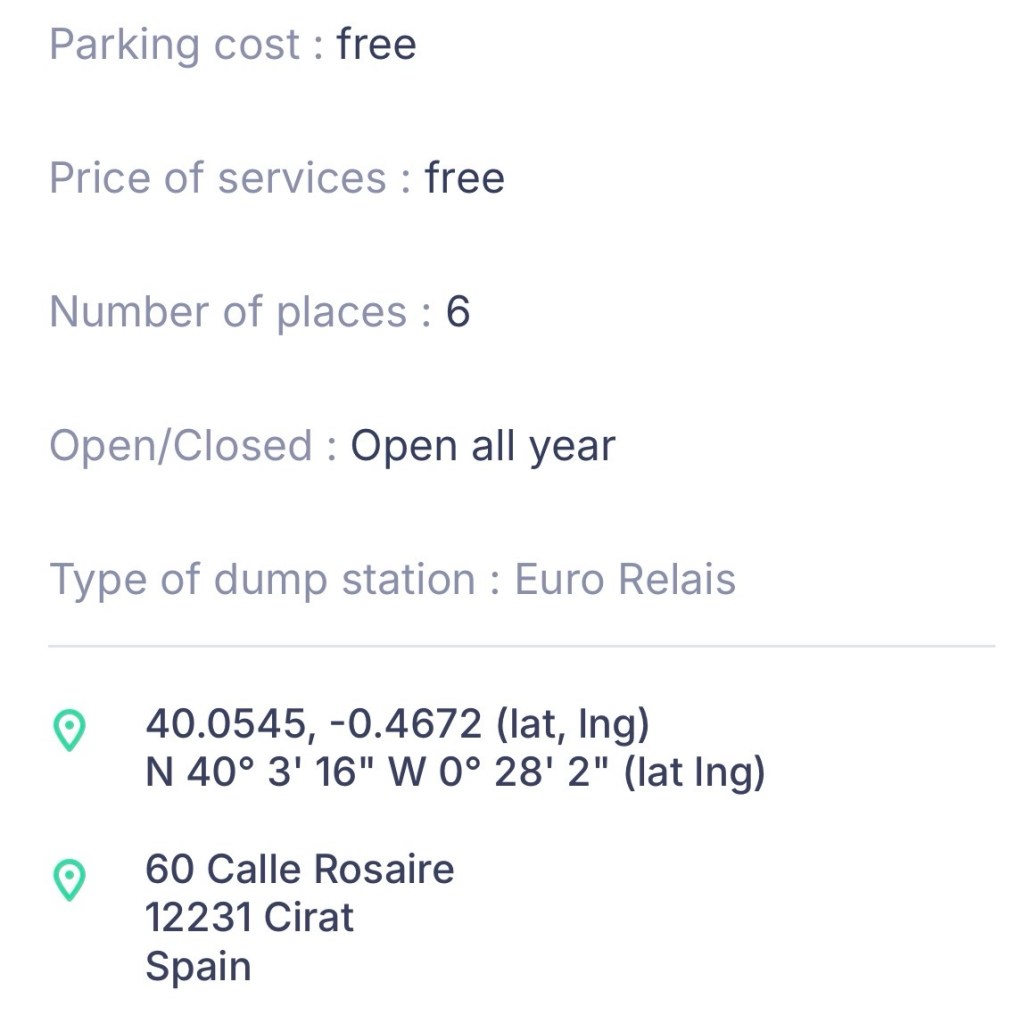Screen dimensions: 1024x1015
Task: Open the 60 Calle Rosaire address
Action: tap(299, 868)
